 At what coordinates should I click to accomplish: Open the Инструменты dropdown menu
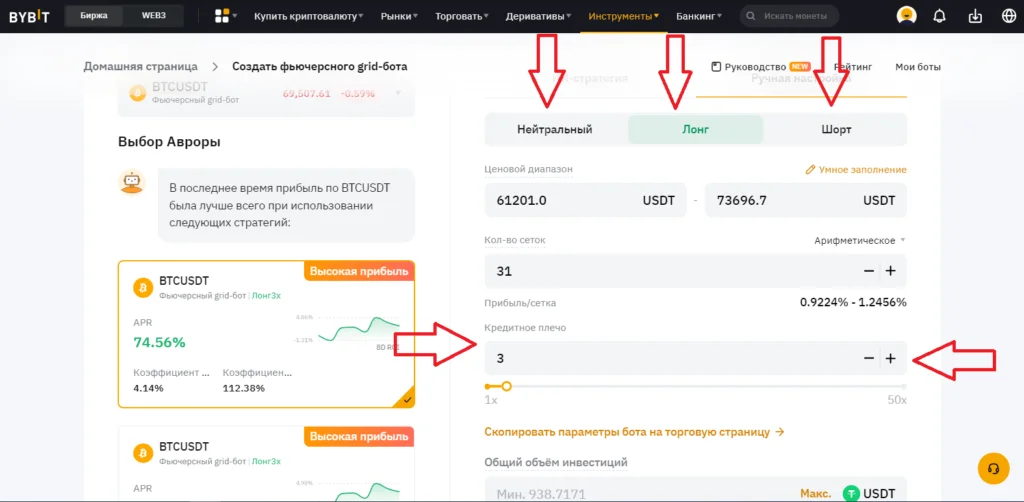623,17
